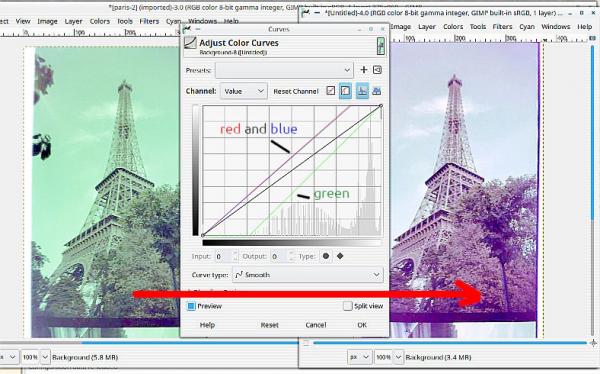Switch to linear light curve adjustment
This screenshot has height=374, width=600.
[331, 91]
